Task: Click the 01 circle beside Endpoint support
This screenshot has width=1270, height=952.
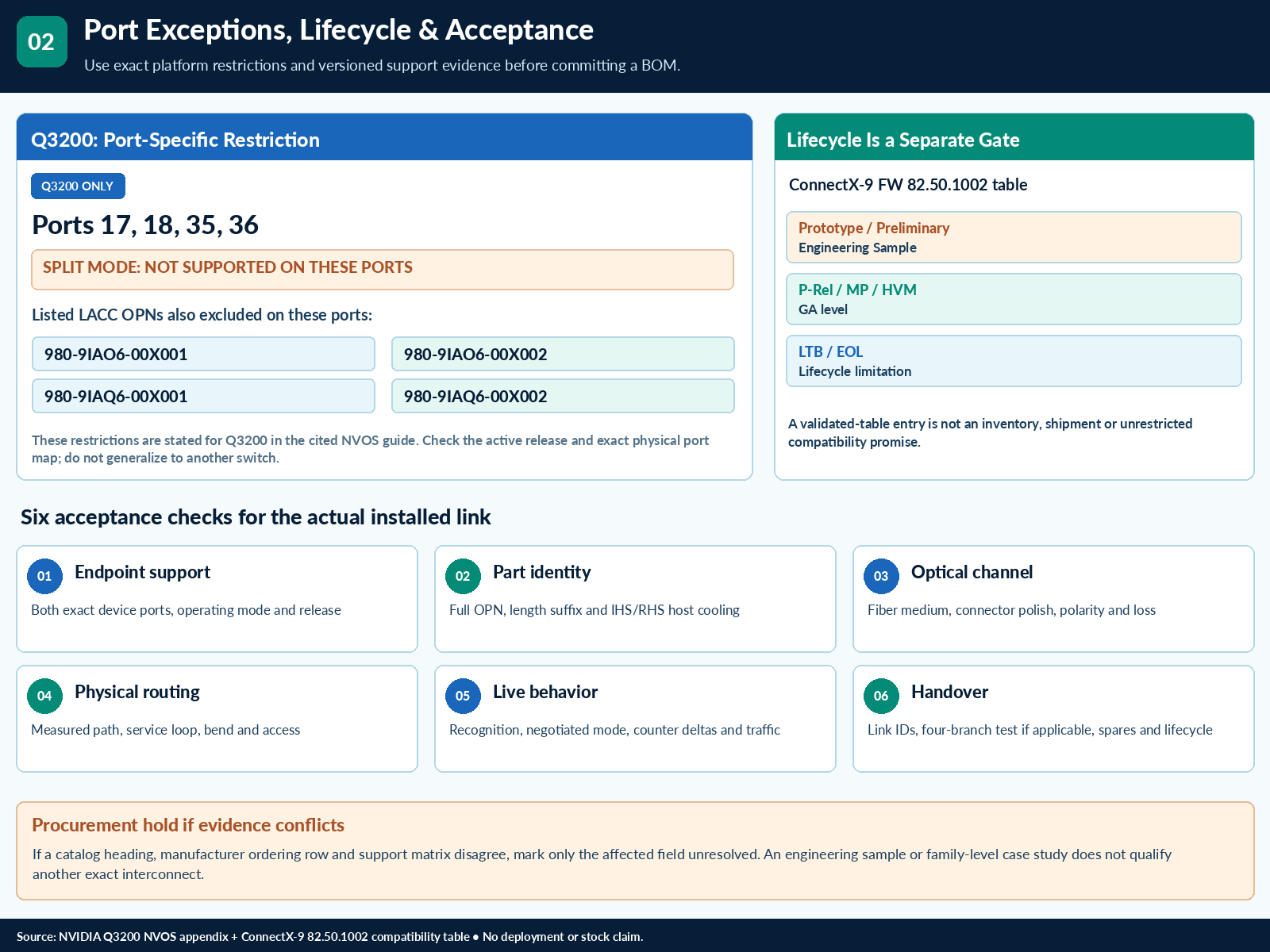Action: point(44,576)
